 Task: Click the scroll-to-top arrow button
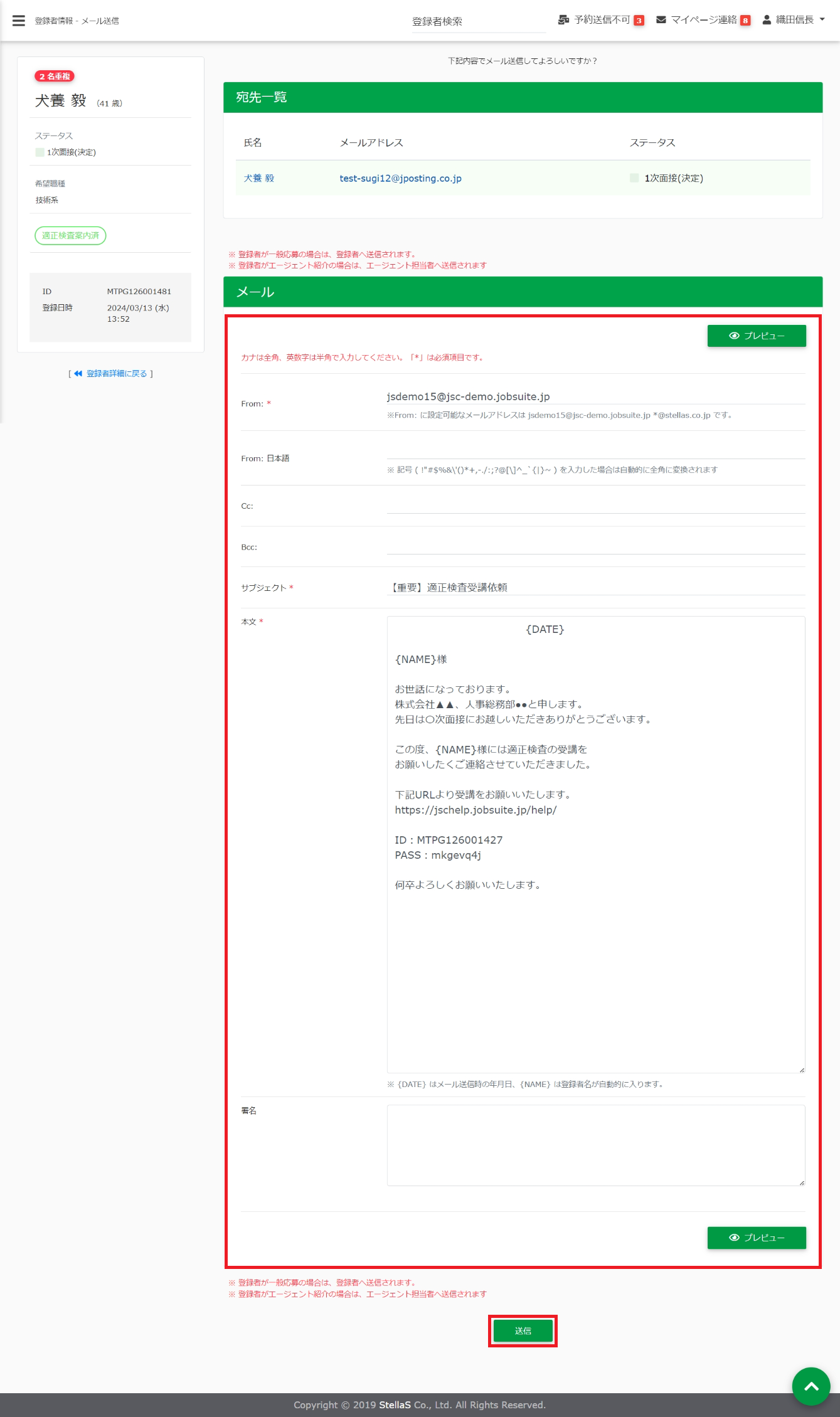(811, 1386)
